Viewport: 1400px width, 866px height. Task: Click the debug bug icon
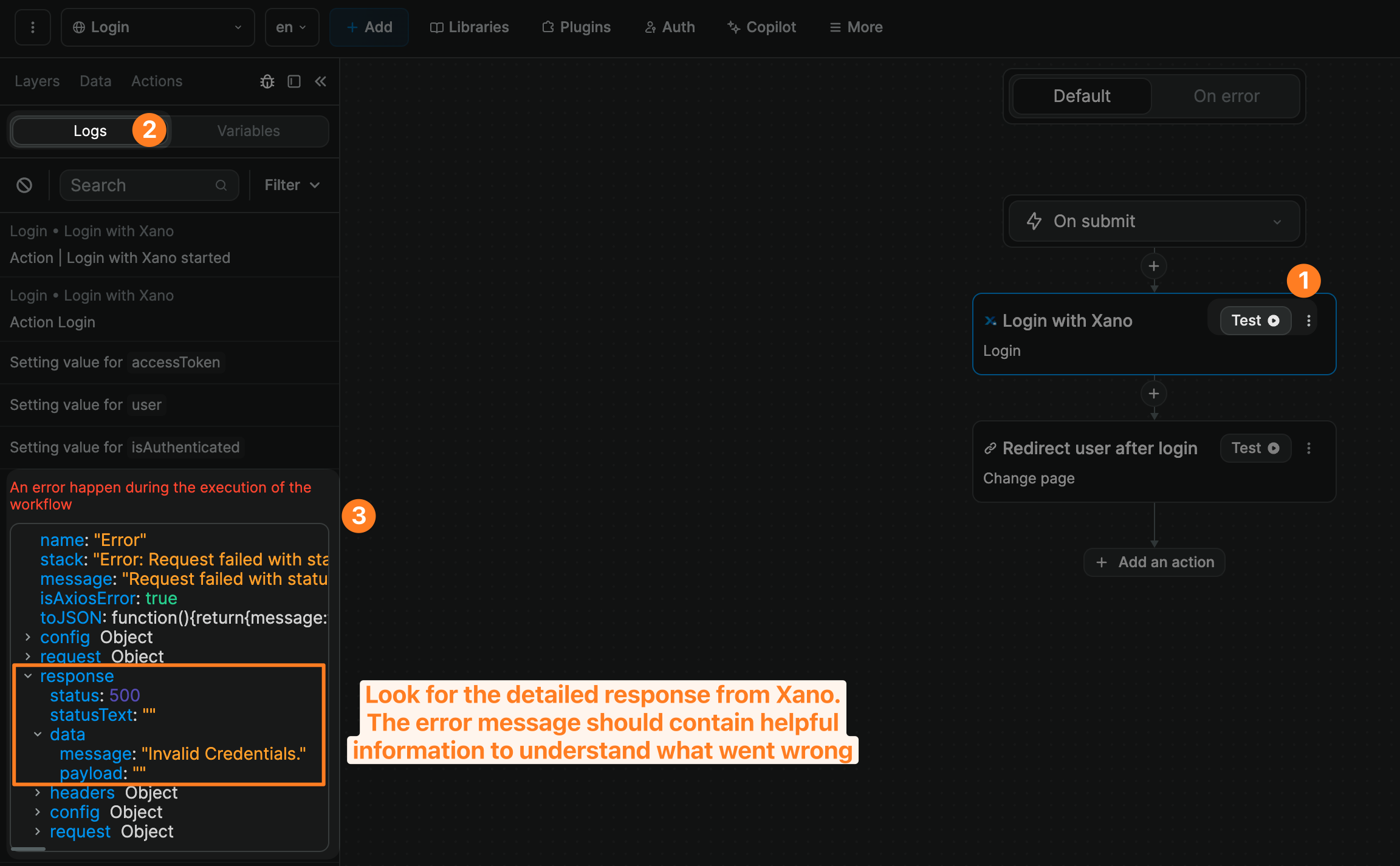pyautogui.click(x=267, y=81)
